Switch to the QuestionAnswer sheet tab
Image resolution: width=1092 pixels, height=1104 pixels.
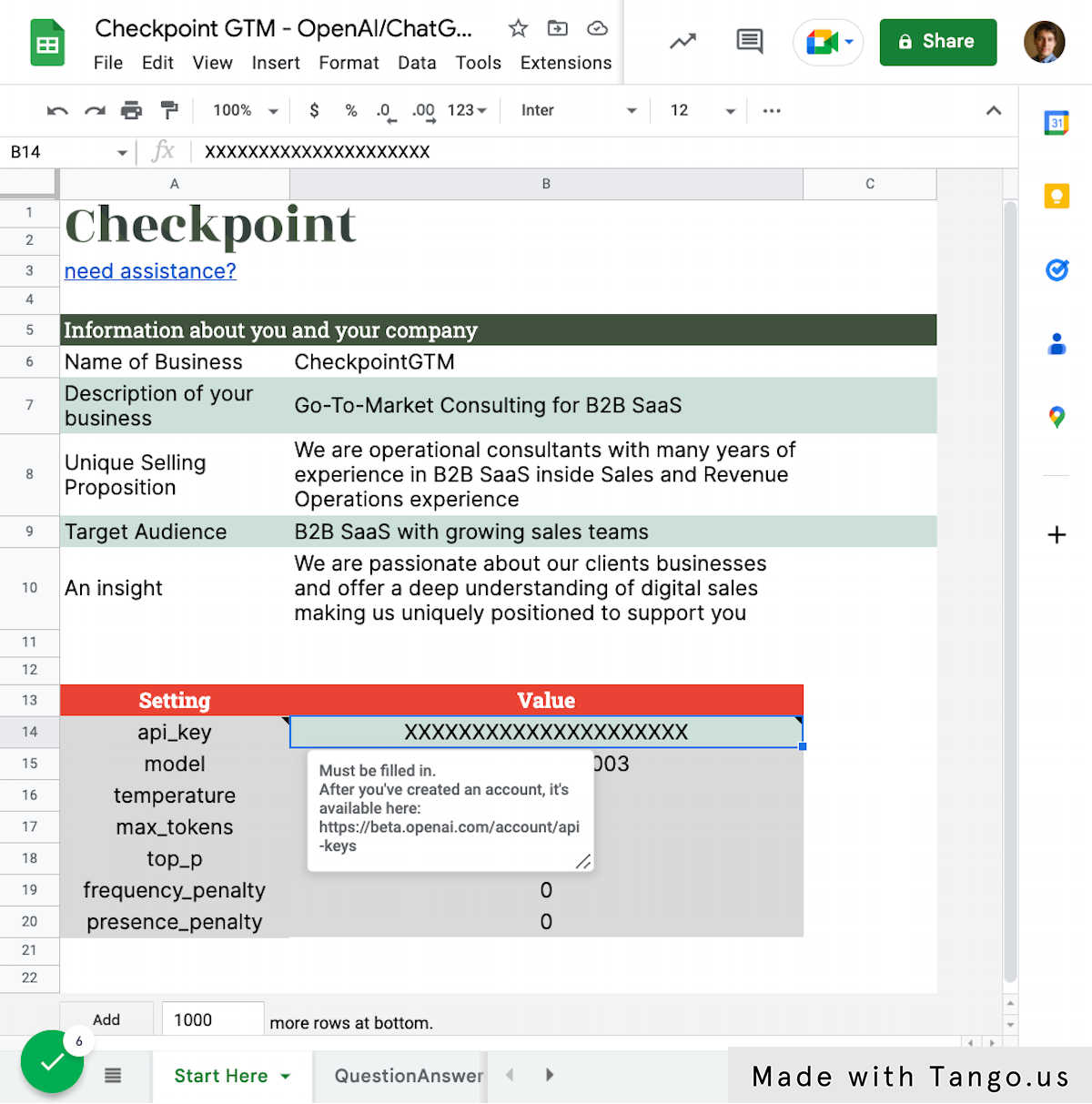pyautogui.click(x=409, y=1076)
